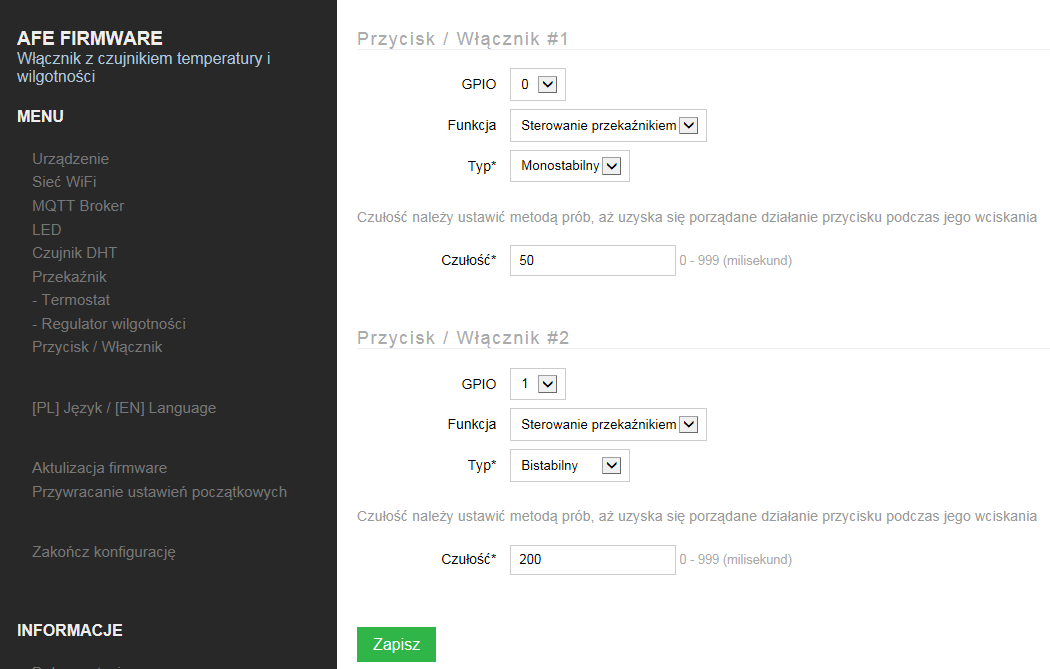The image size is (1050, 669).
Task: Open Regulator wilgotności submenu item
Action: (x=109, y=324)
